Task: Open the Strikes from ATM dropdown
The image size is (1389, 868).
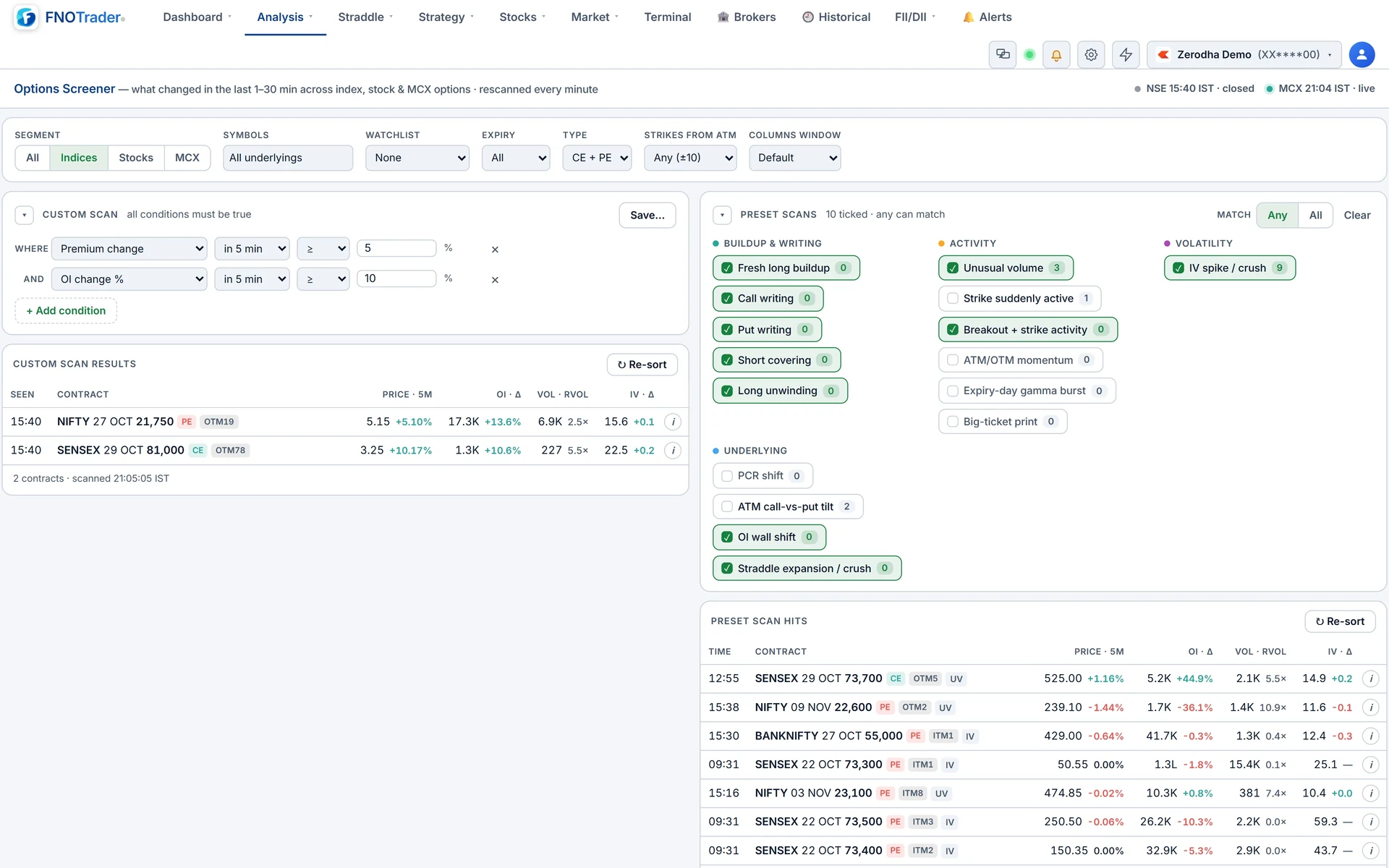Action: (690, 158)
